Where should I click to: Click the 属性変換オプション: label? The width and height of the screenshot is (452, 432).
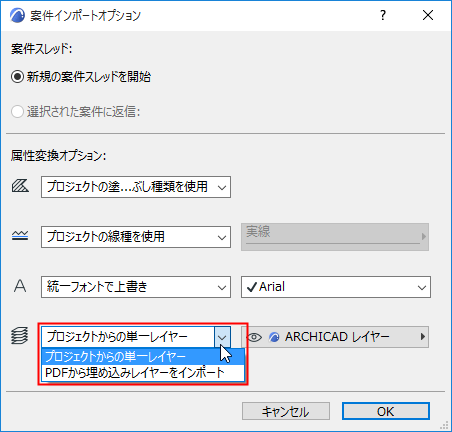pos(58,156)
